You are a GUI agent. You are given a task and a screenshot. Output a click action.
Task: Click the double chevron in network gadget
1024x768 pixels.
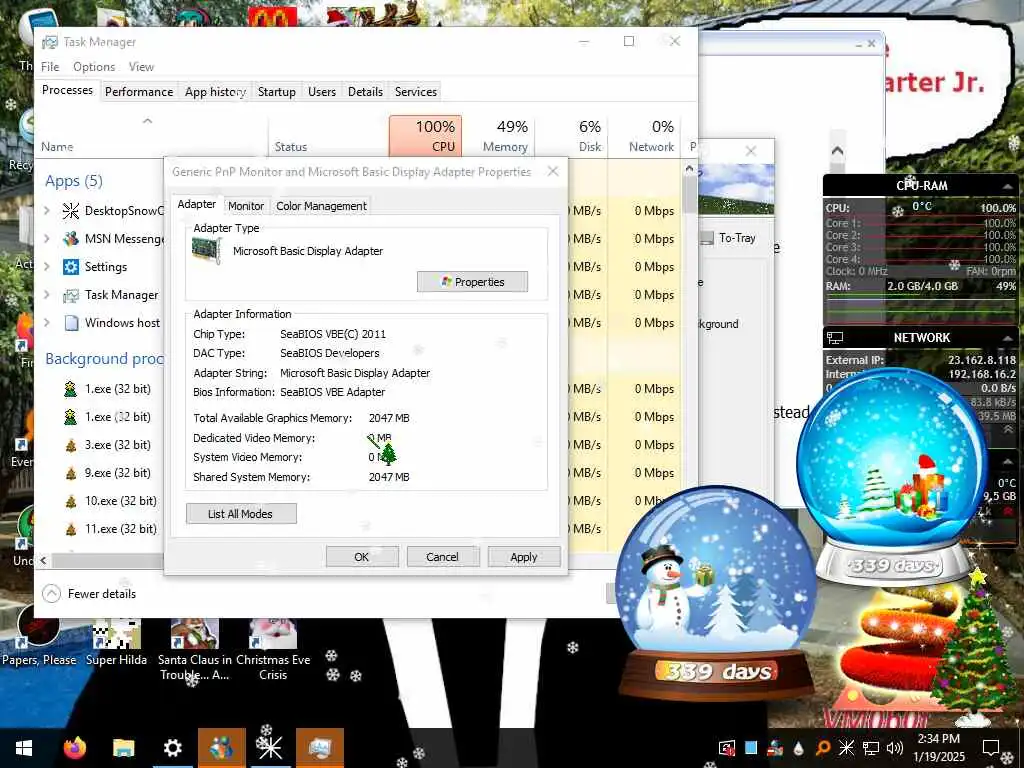1008,430
